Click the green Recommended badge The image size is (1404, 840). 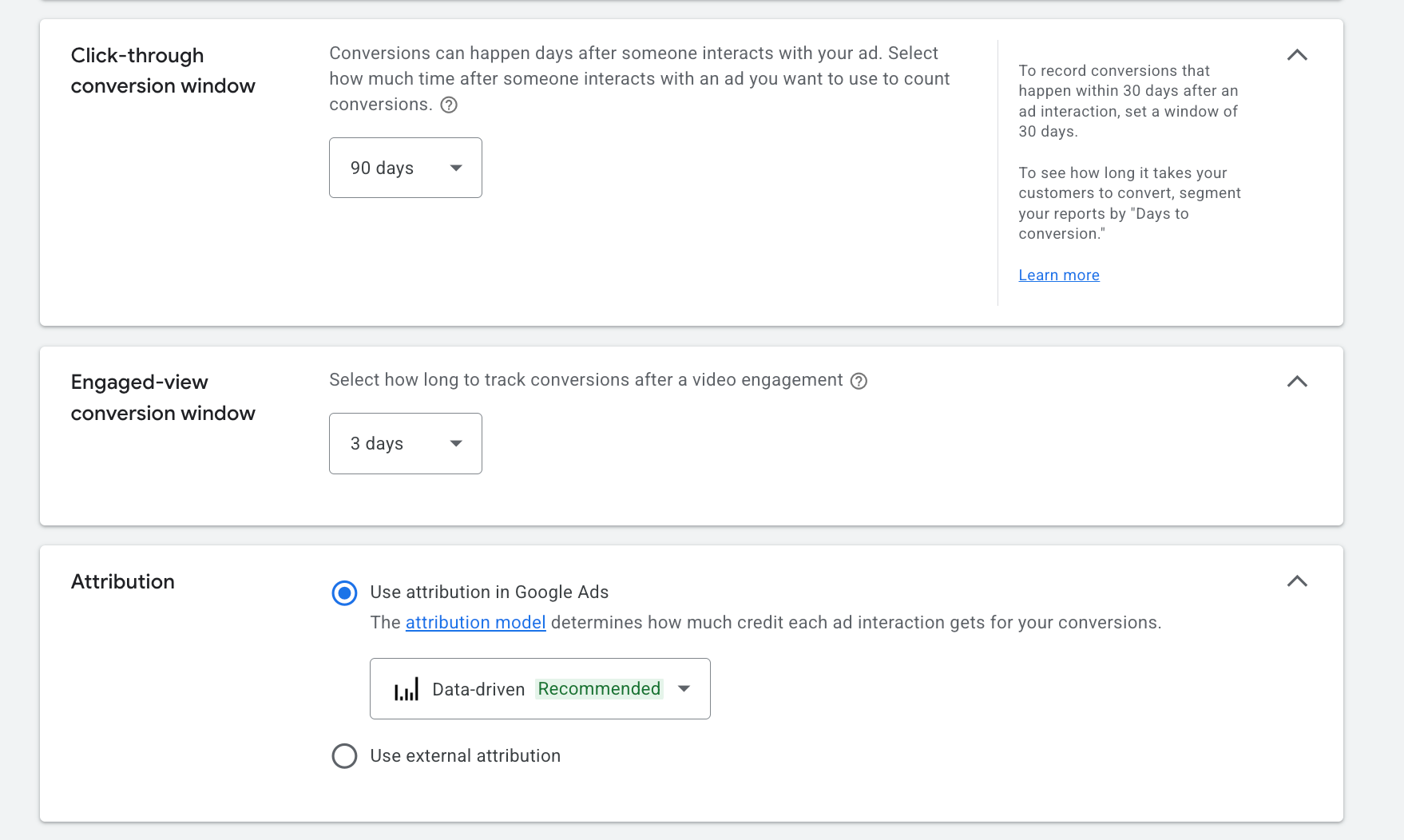pos(599,688)
